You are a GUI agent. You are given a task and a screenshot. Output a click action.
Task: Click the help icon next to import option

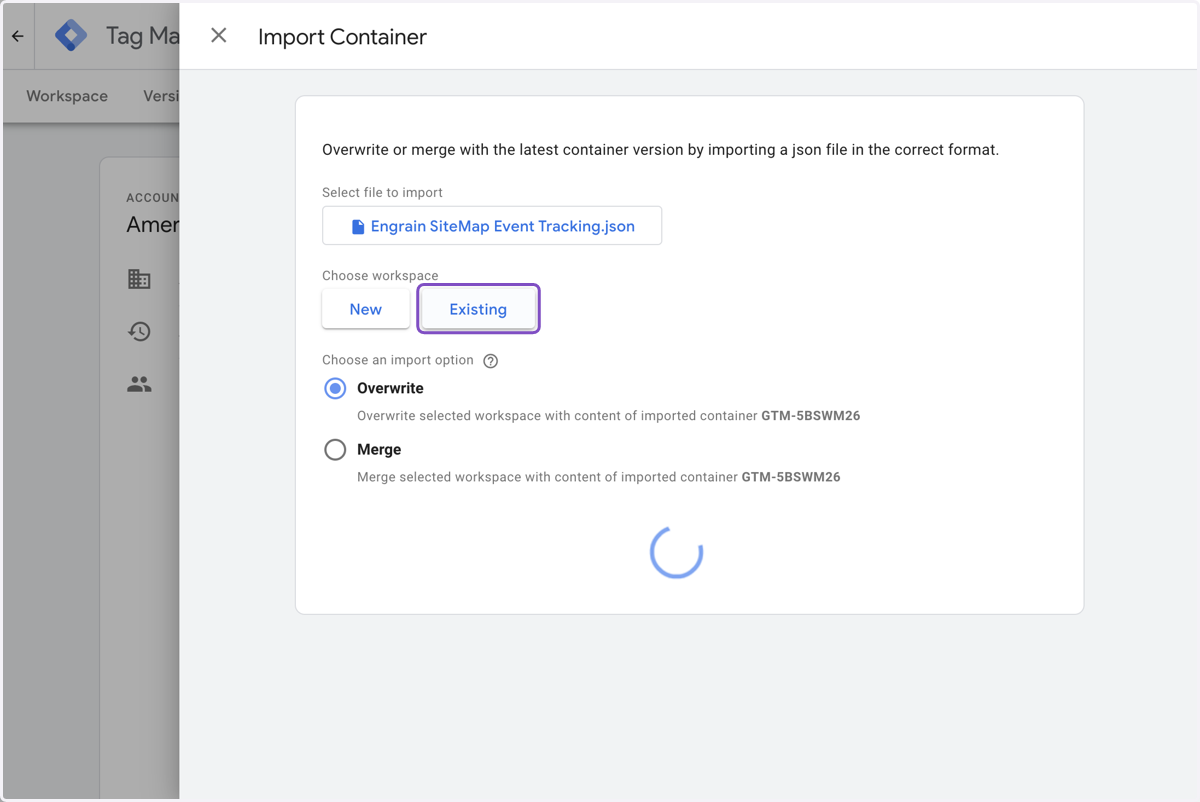[490, 361]
